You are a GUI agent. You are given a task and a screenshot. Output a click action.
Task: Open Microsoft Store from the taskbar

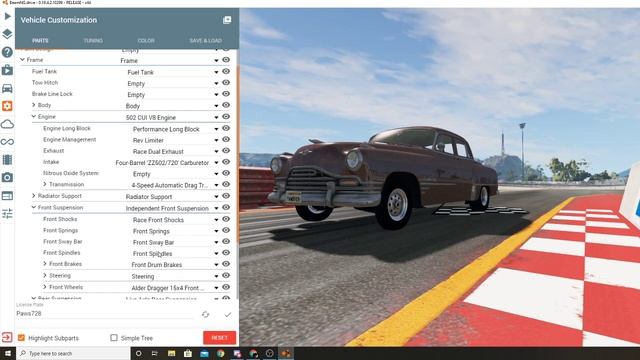188,353
